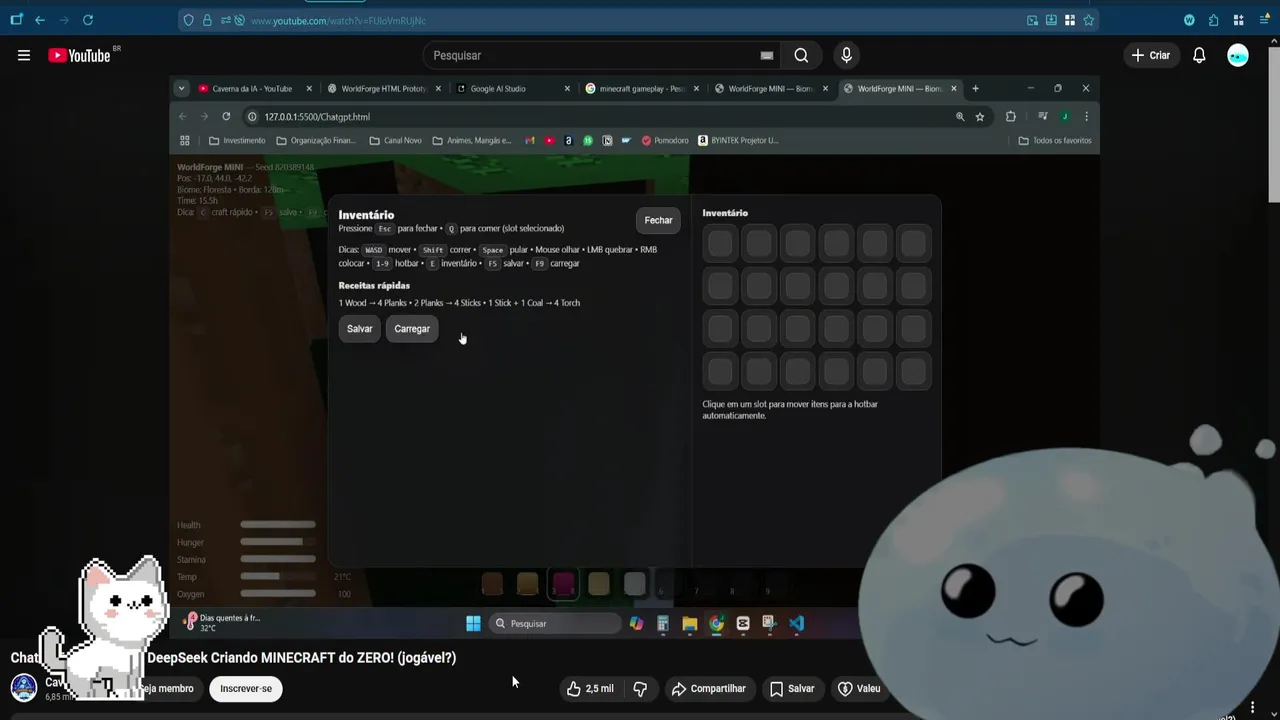Click the Windows Start icon in video taskbar

tap(473, 624)
